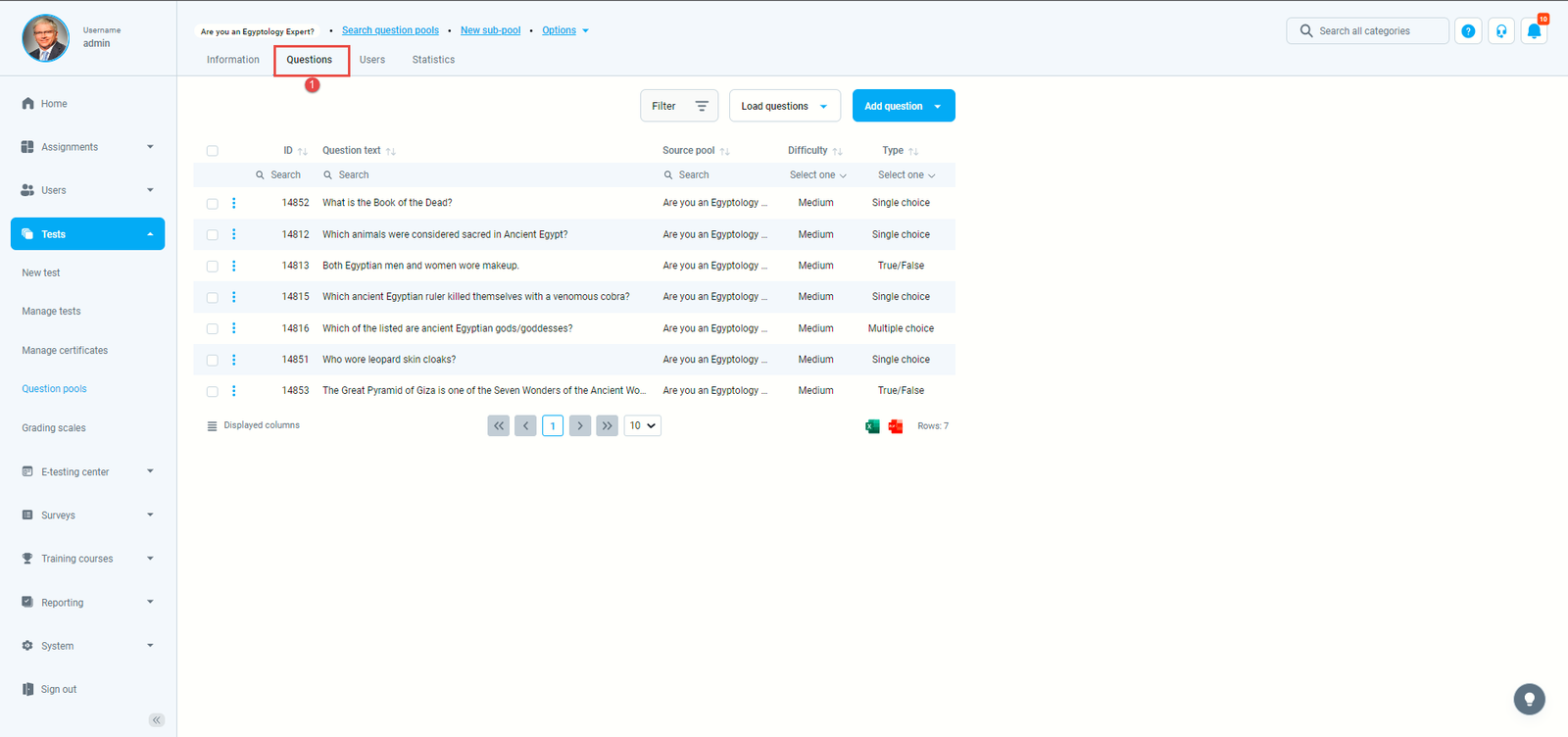This screenshot has width=1568, height=737.
Task: Tick the checkbox for question 14853
Action: (213, 391)
